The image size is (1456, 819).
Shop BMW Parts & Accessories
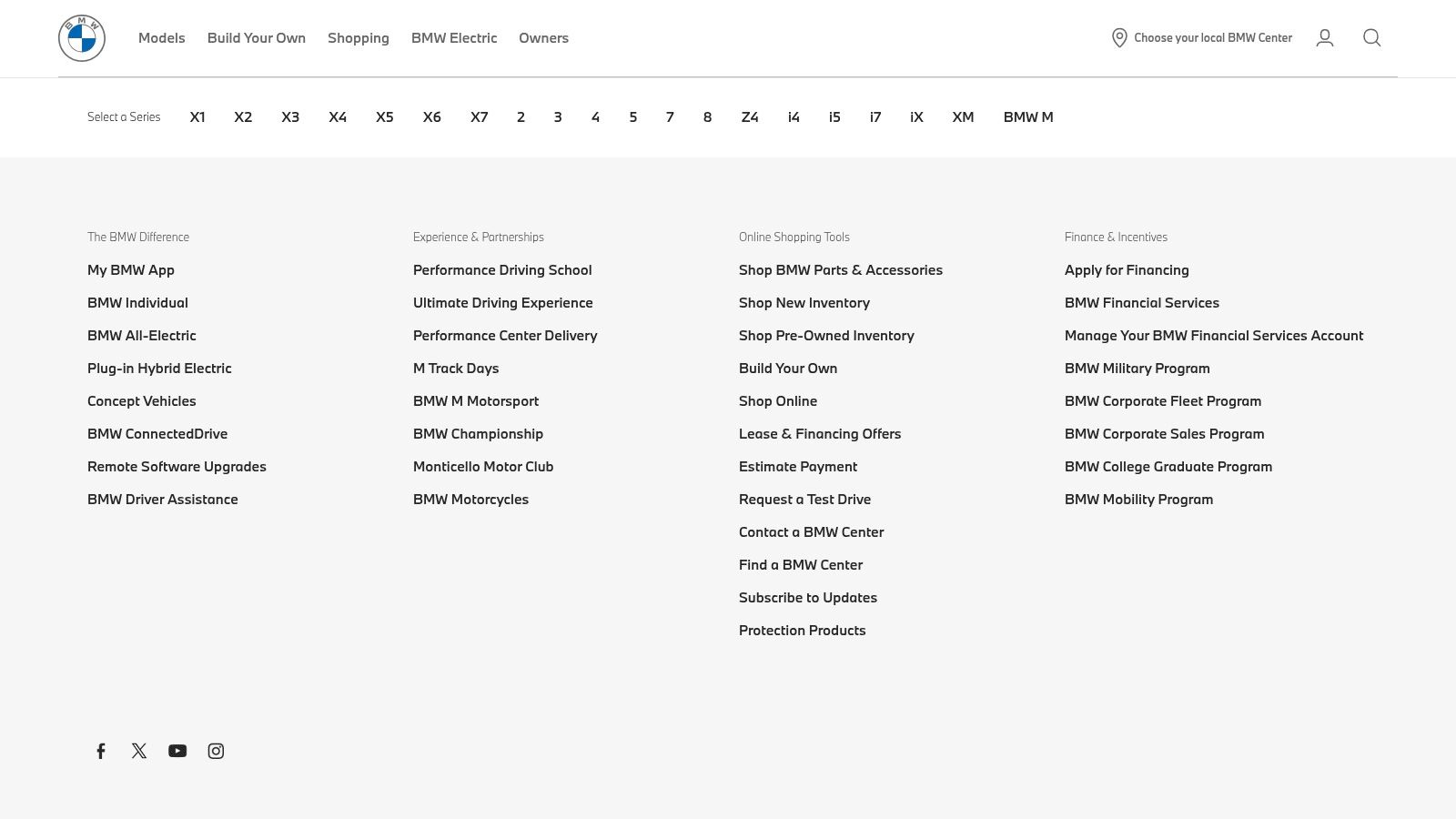pos(841,270)
